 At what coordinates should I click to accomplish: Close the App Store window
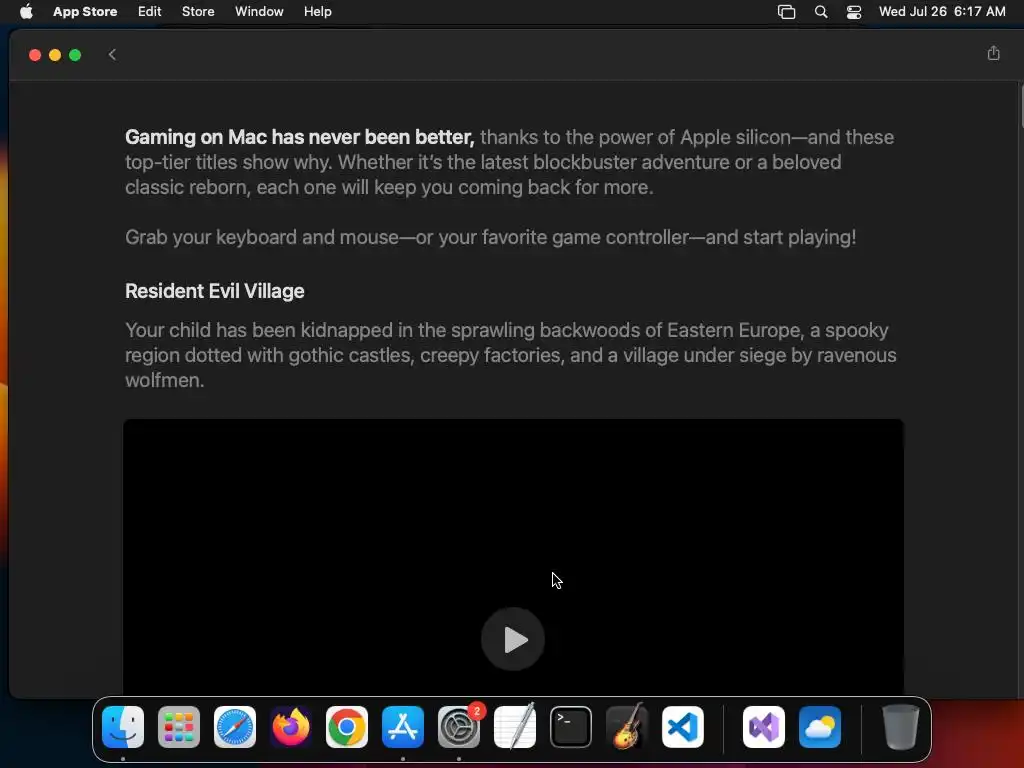point(35,55)
